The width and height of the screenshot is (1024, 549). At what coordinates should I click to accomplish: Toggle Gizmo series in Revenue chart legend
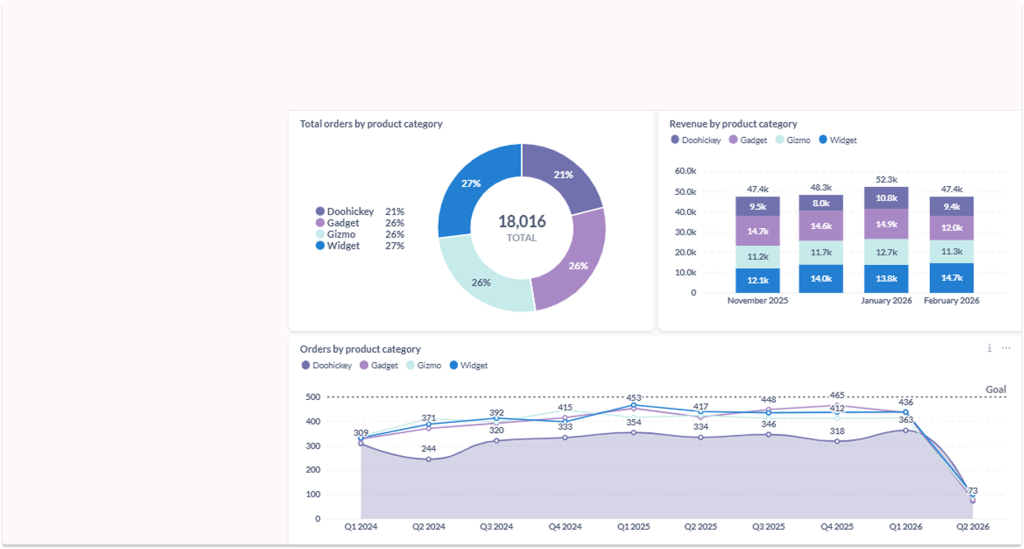click(x=793, y=140)
